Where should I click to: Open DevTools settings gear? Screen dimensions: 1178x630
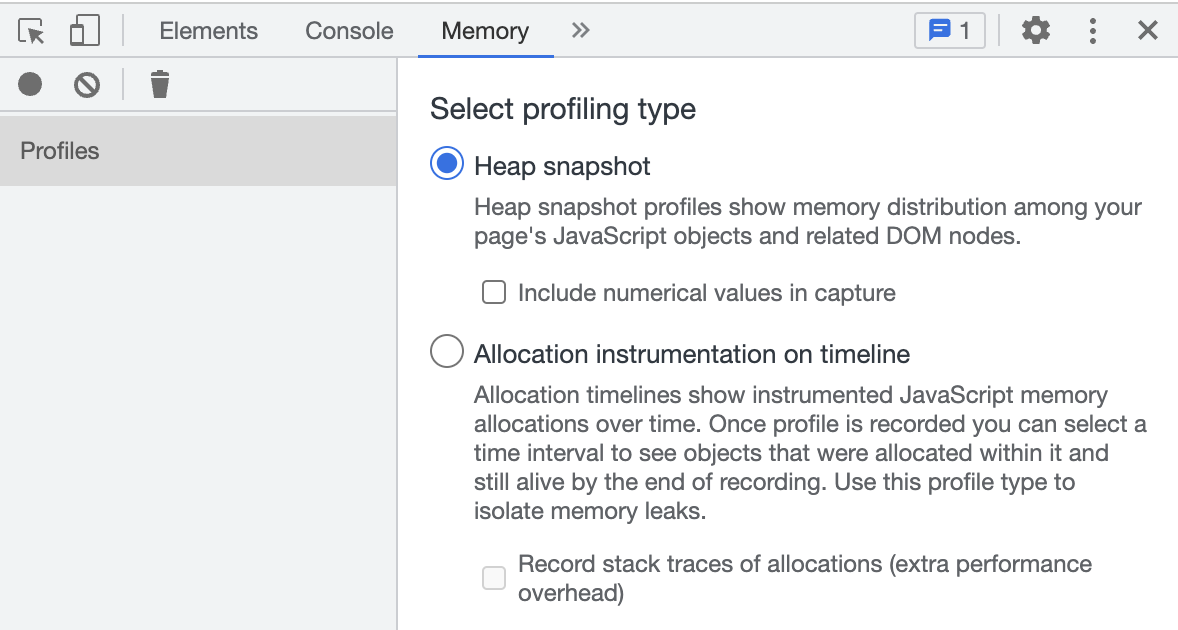point(1036,31)
